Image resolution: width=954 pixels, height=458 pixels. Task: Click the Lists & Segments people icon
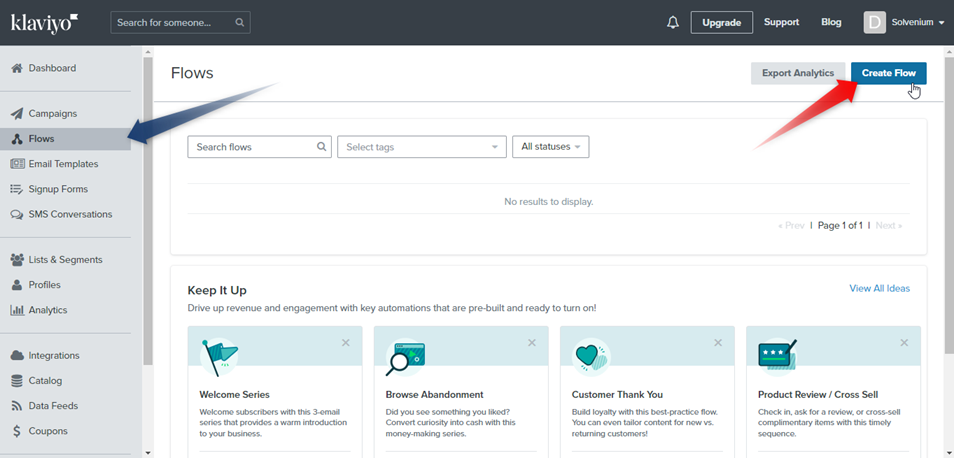(17, 260)
